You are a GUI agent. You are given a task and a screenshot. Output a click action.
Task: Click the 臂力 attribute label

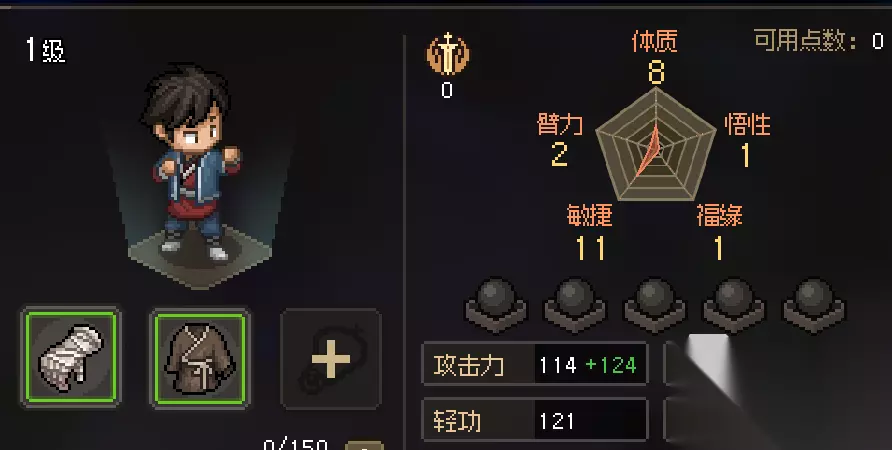(x=560, y=124)
